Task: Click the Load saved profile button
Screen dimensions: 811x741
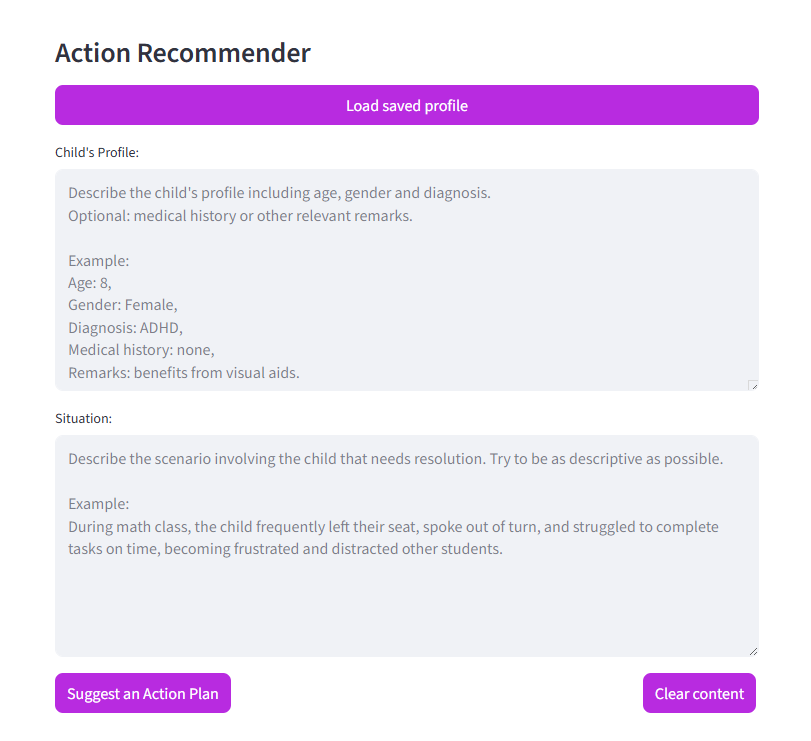Action: tap(406, 105)
